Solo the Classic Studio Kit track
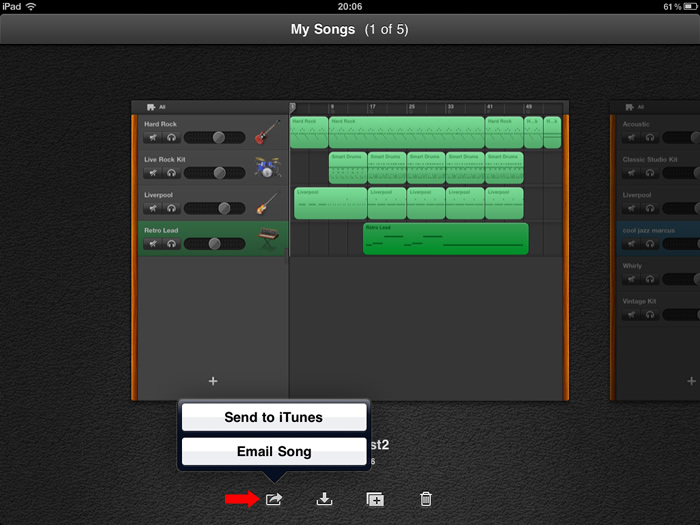Viewport: 700px width, 525px height. pos(650,173)
